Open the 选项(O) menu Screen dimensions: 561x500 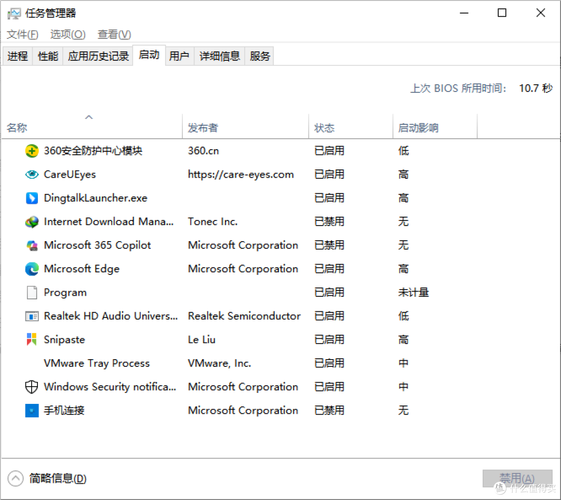pos(68,34)
